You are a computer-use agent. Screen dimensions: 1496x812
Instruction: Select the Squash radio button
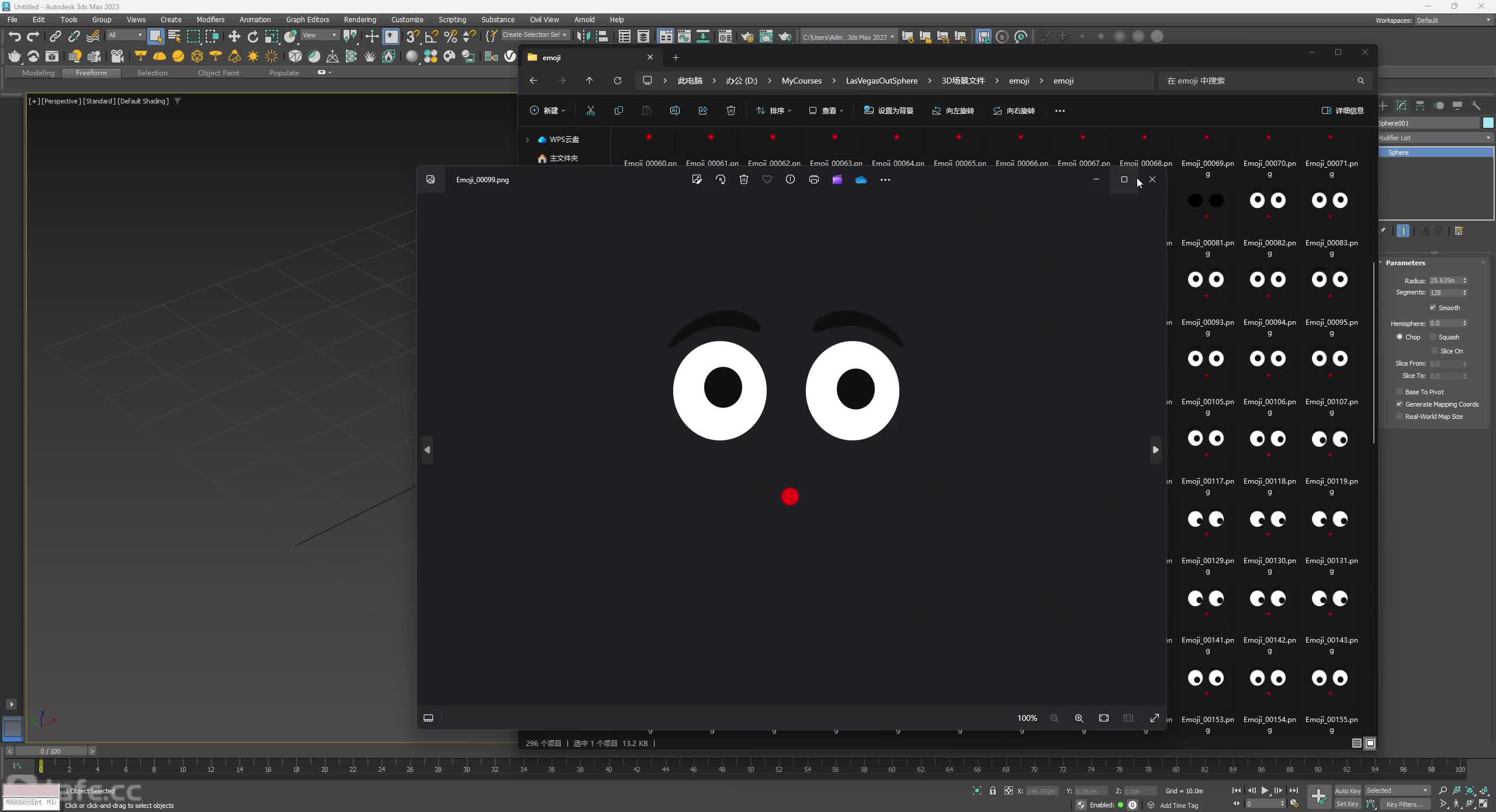click(x=1433, y=337)
